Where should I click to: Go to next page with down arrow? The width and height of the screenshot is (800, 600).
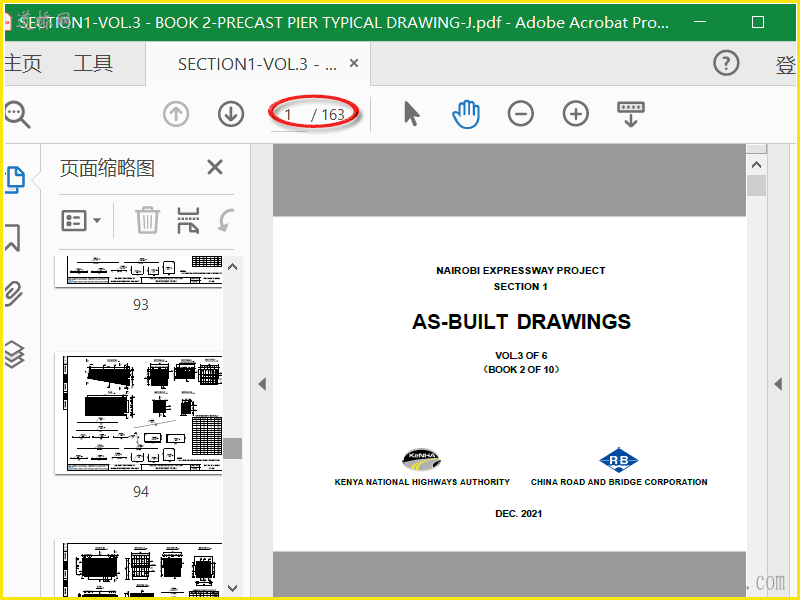[231, 114]
